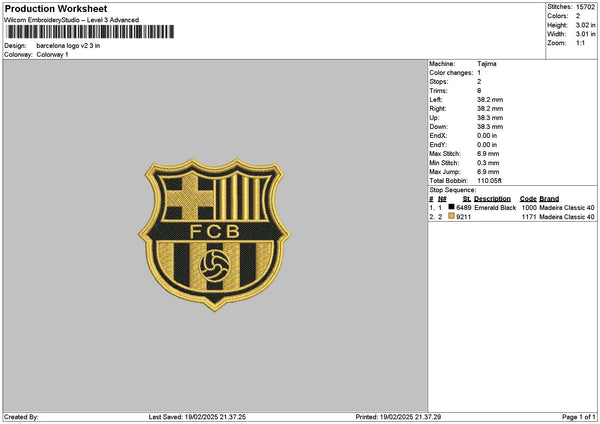Click the 'Brand' column header
The image size is (600, 424).
[x=549, y=199]
